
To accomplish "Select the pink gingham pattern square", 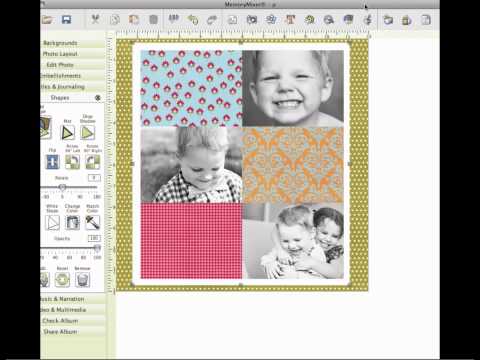I will tap(191, 241).
